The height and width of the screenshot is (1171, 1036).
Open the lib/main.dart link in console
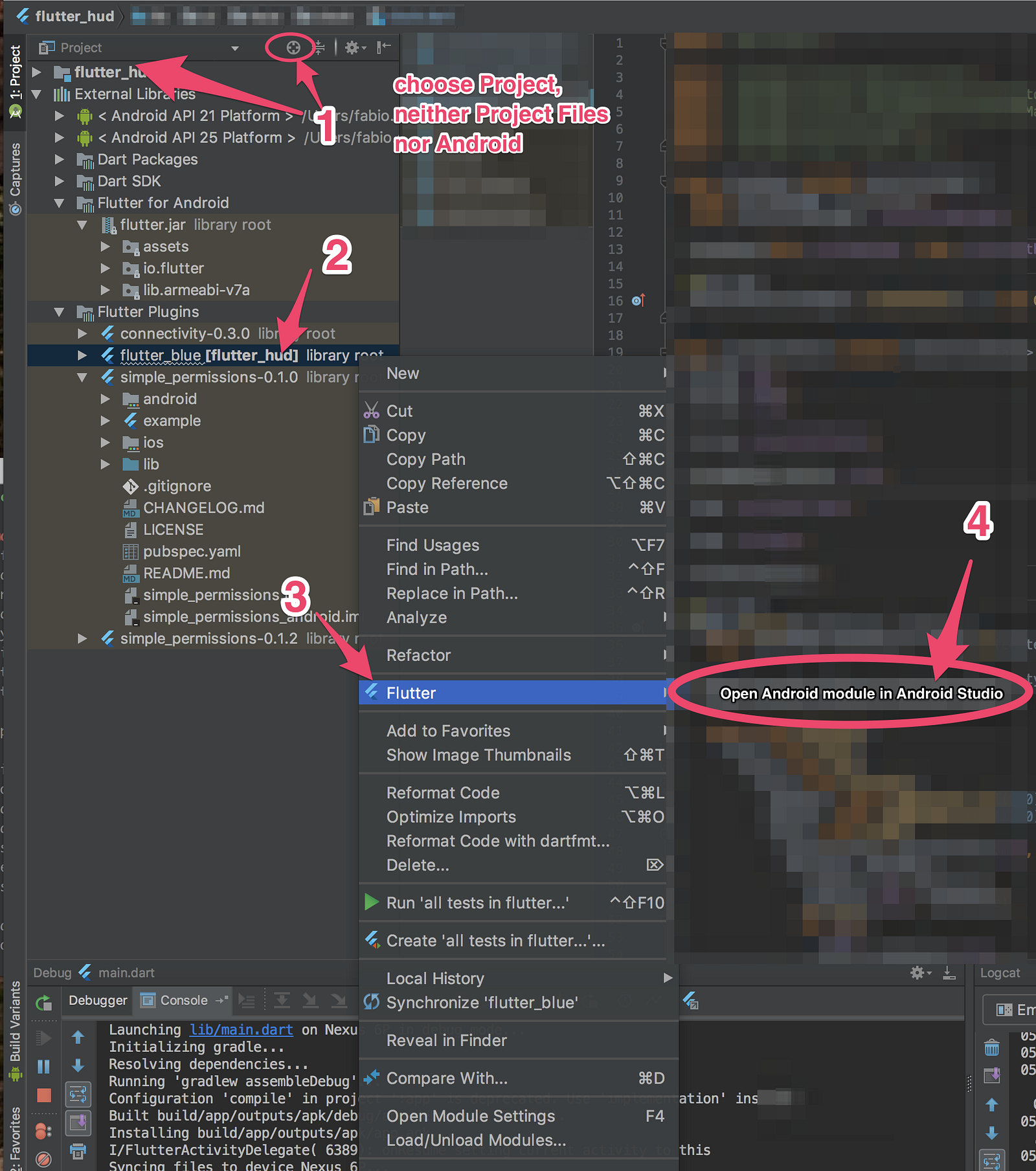242,1030
